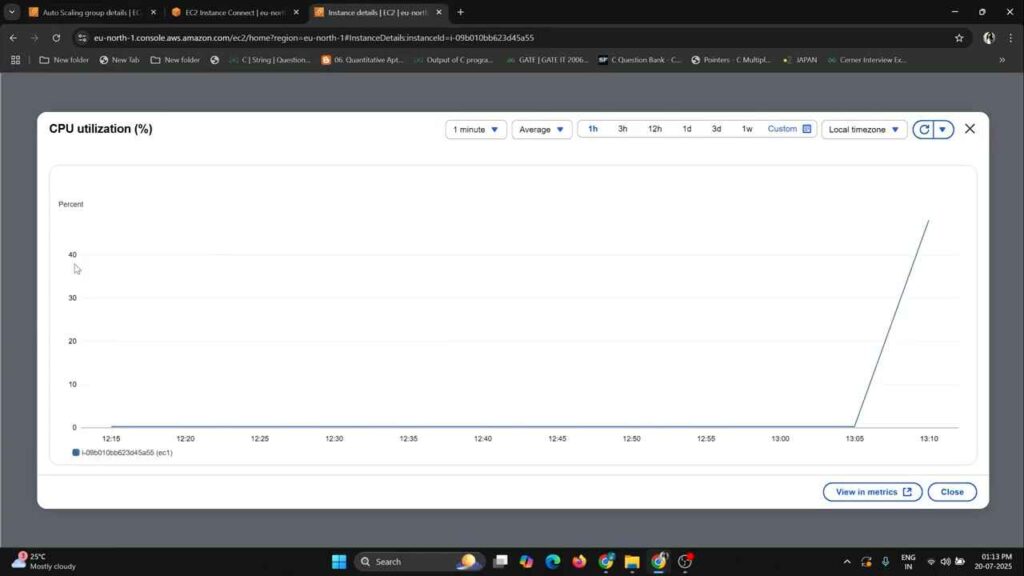Open the Windows Start menu

[x=339, y=562]
